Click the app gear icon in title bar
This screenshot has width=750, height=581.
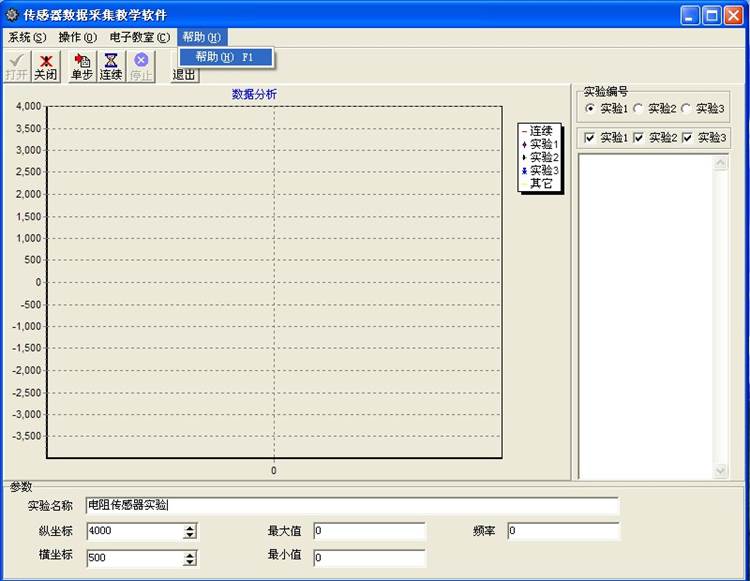tap(12, 15)
